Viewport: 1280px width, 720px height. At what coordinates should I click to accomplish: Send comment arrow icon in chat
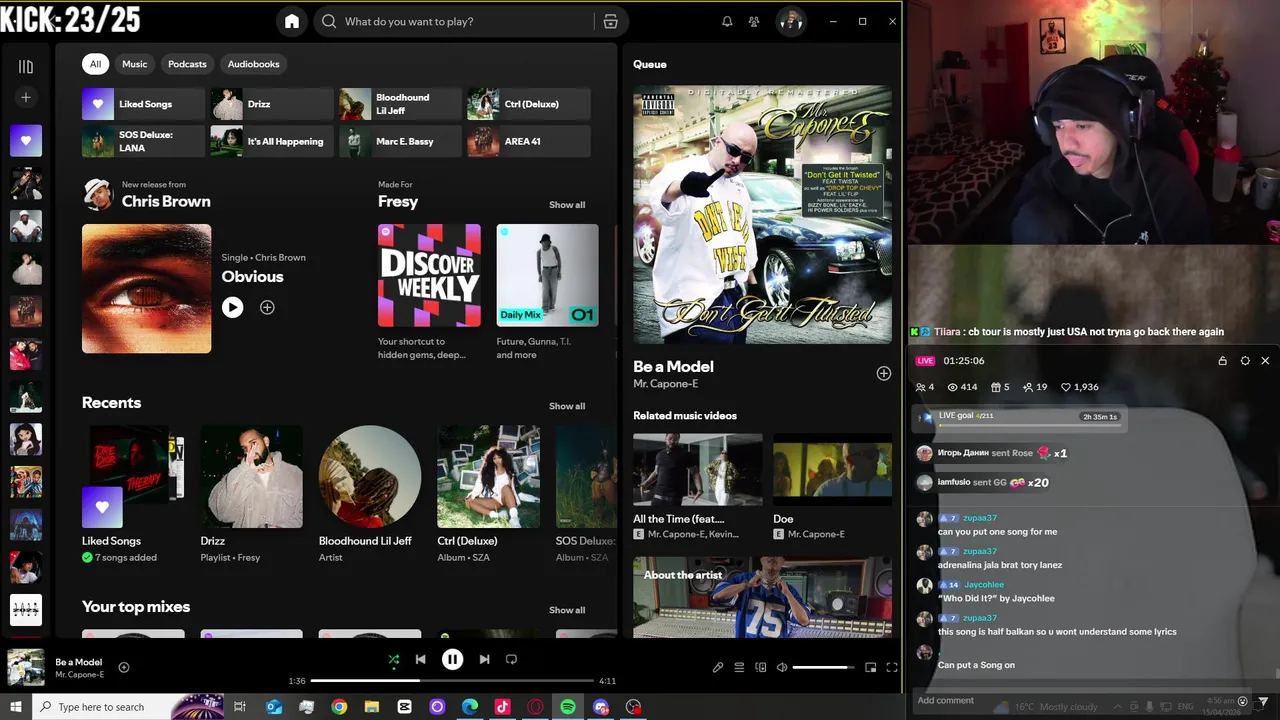coord(1264,701)
